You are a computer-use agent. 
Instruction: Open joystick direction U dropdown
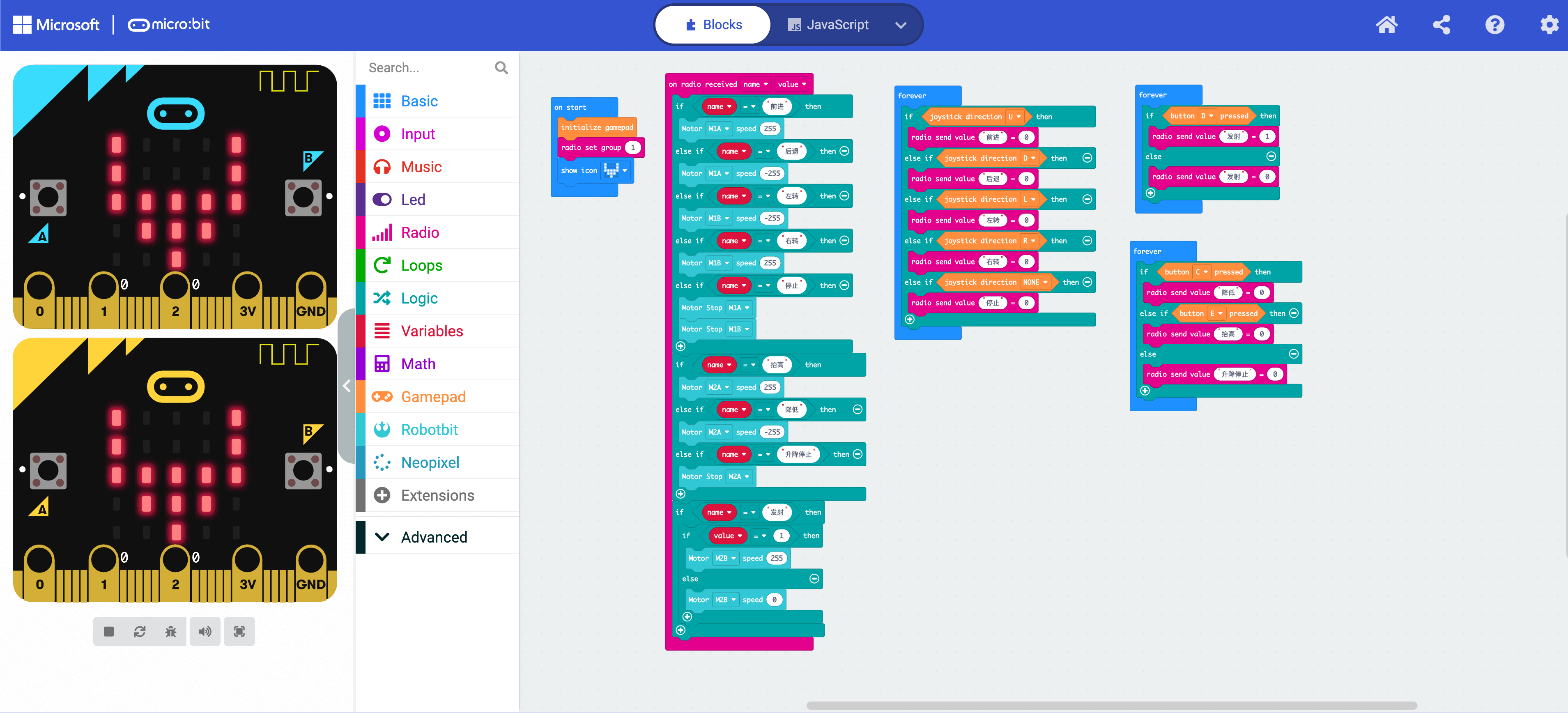pos(1014,116)
